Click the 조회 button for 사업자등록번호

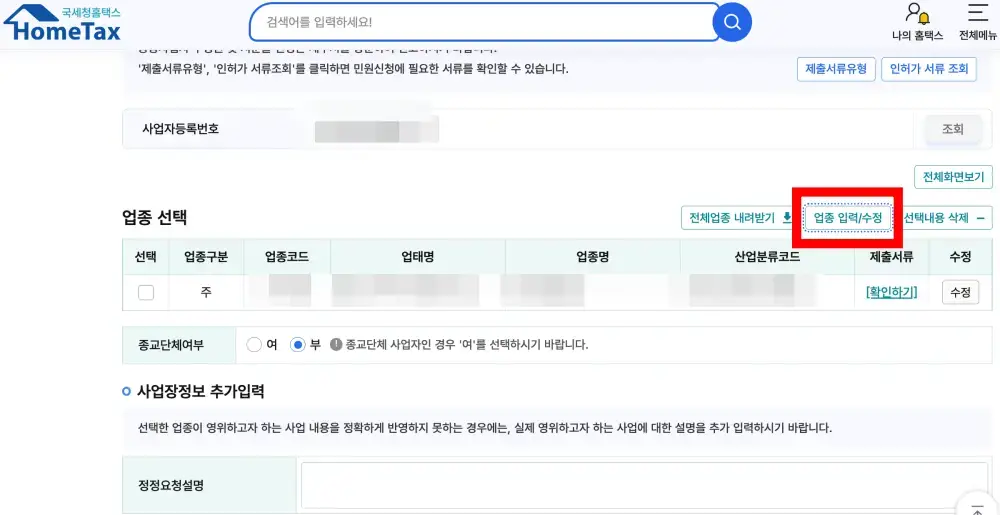(953, 129)
